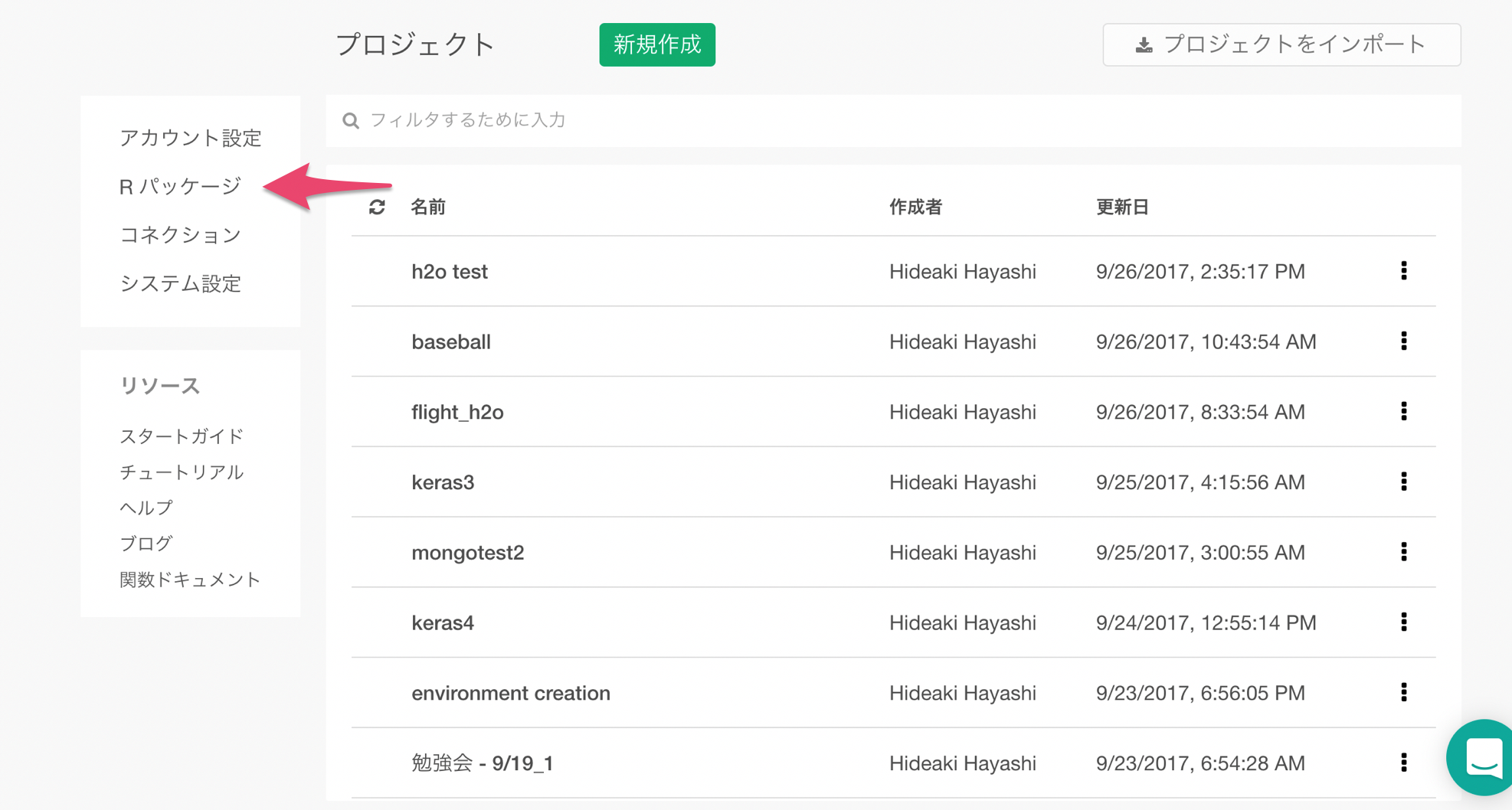Click the 新規作成 button
1512x810 pixels.
point(657,44)
